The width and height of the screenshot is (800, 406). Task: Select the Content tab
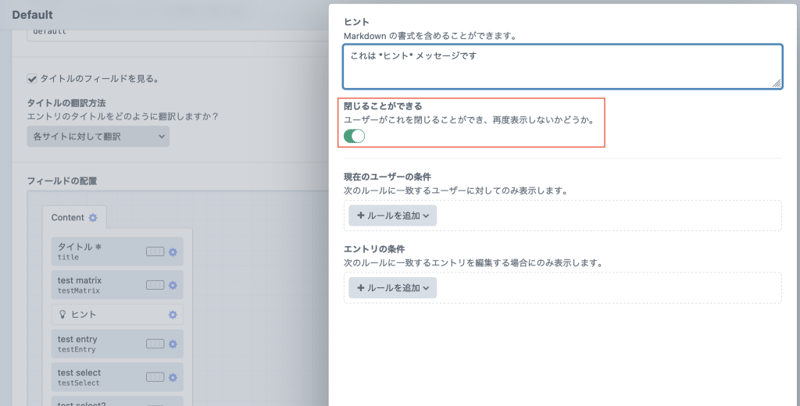68,217
